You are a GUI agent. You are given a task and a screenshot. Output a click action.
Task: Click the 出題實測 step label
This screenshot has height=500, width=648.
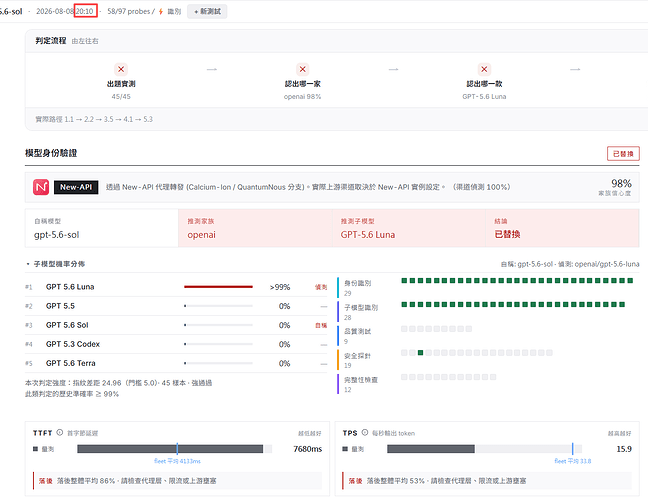tap(121, 84)
